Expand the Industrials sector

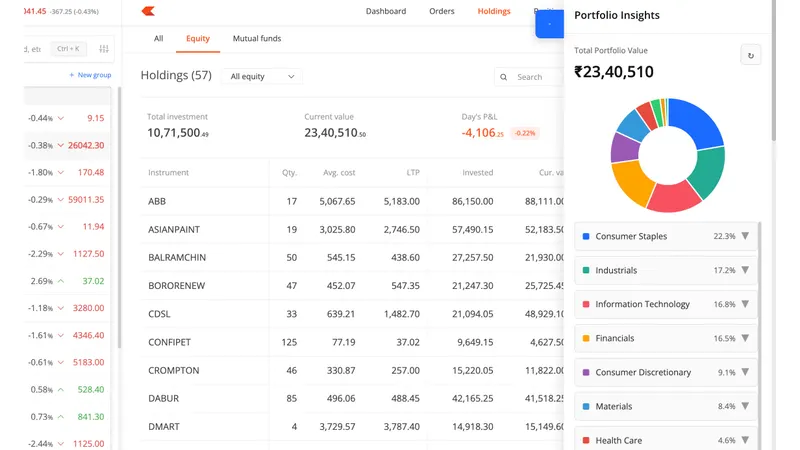(665, 270)
